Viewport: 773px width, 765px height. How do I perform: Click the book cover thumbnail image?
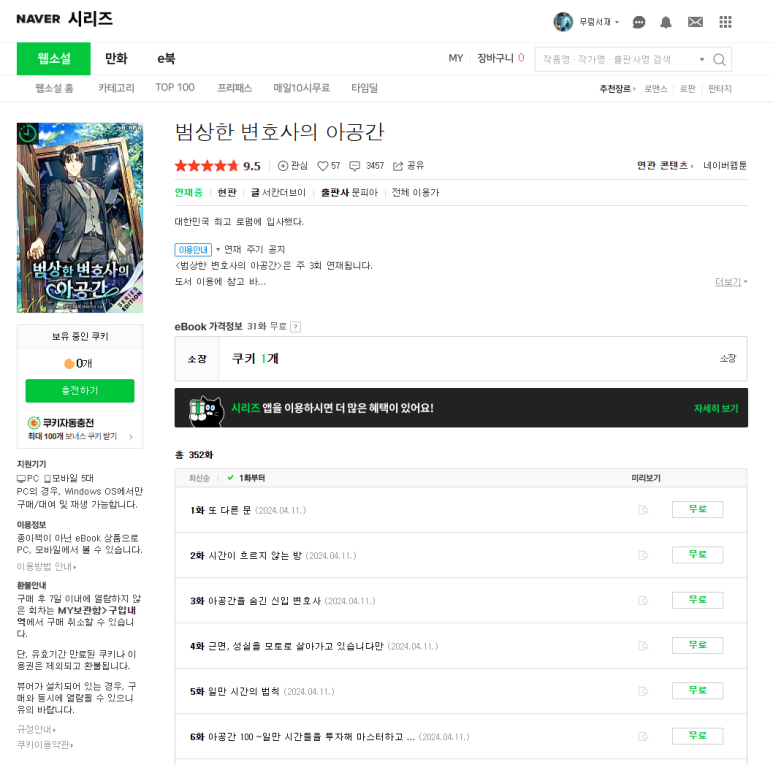point(80,218)
